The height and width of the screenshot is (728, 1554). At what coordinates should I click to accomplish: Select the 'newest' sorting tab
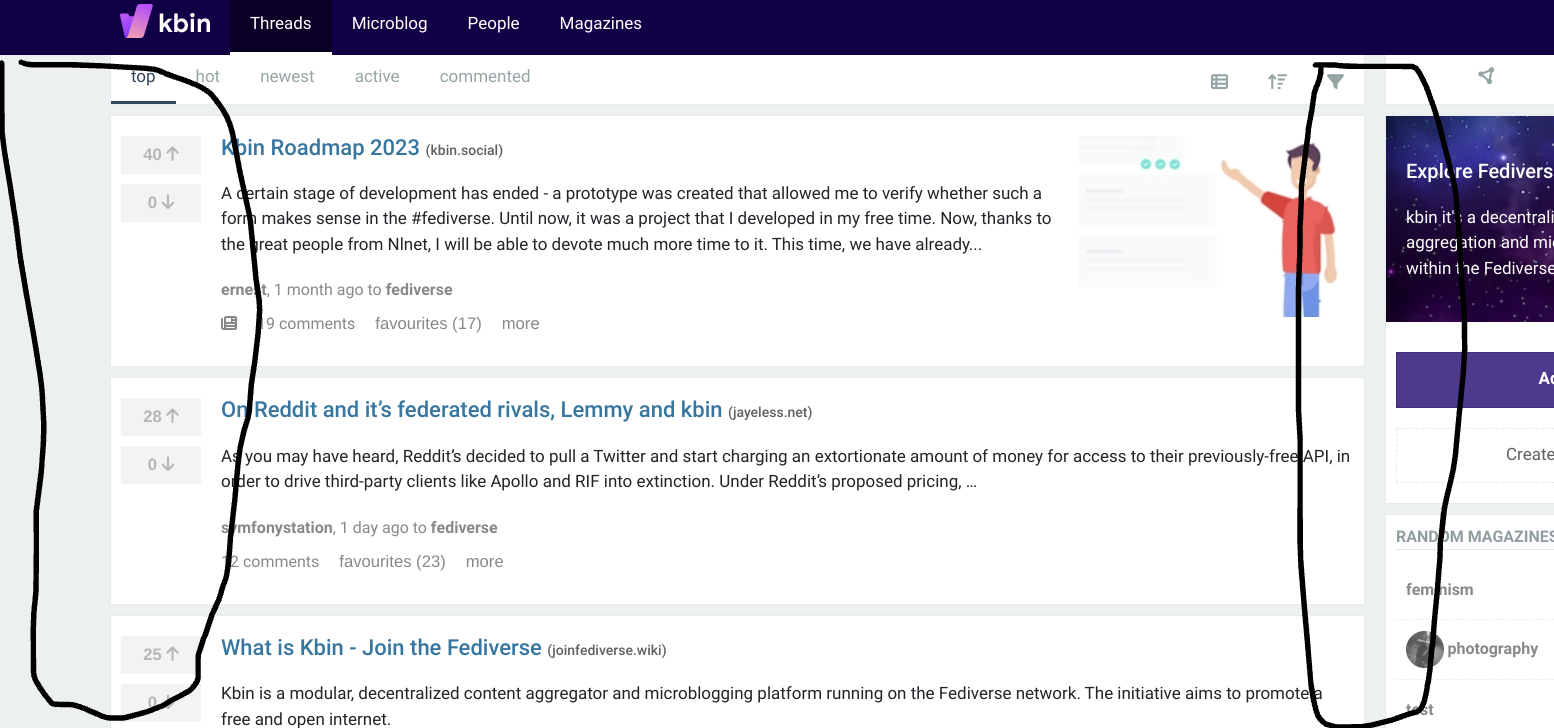[x=287, y=75]
